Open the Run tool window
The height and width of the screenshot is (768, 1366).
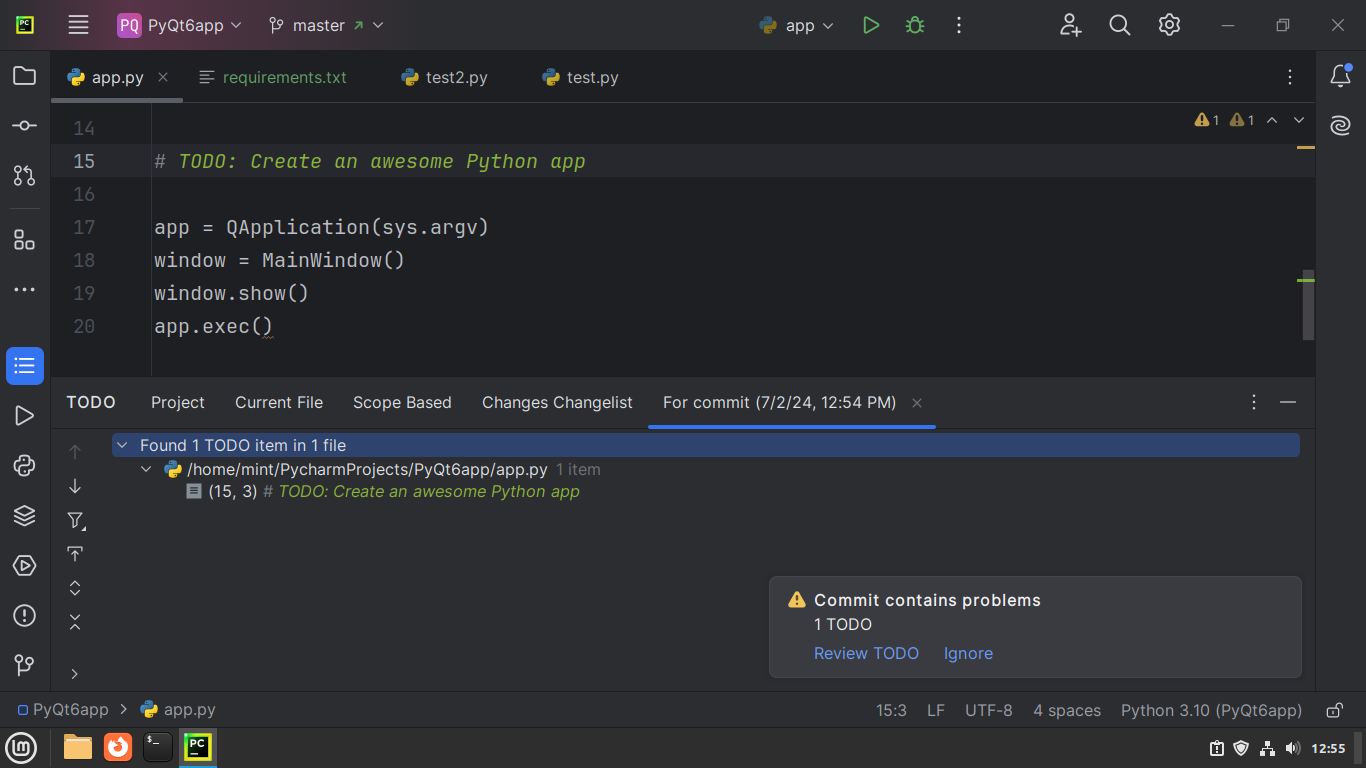[24, 416]
